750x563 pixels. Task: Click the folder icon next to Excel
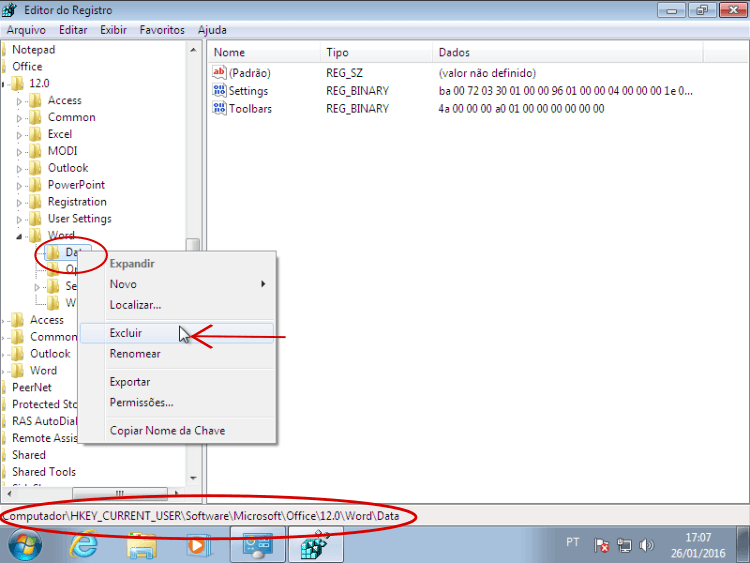click(x=35, y=134)
